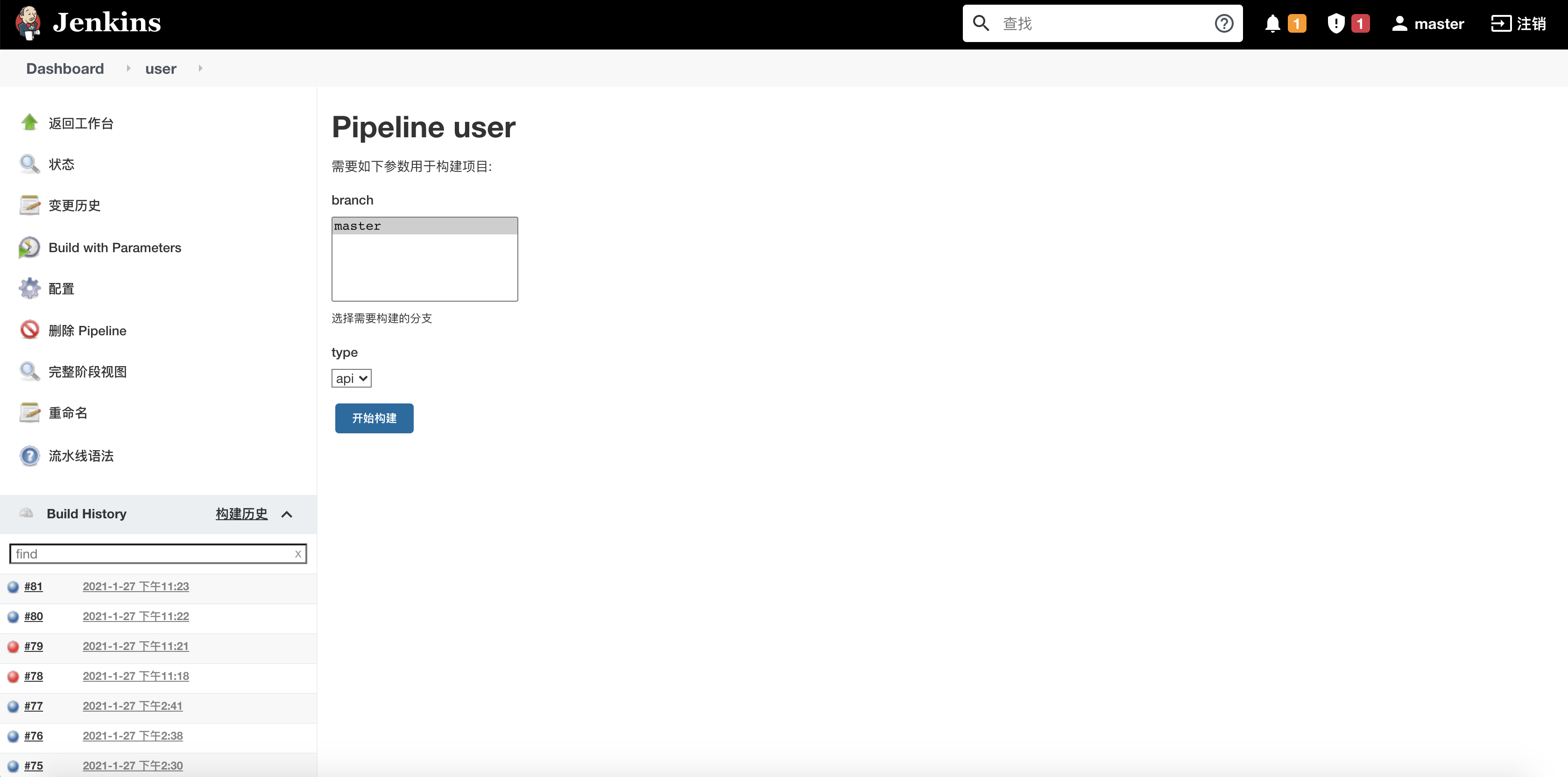This screenshot has height=777, width=1568.
Task: Click the 删除 Pipeline delete icon
Action: 30,330
